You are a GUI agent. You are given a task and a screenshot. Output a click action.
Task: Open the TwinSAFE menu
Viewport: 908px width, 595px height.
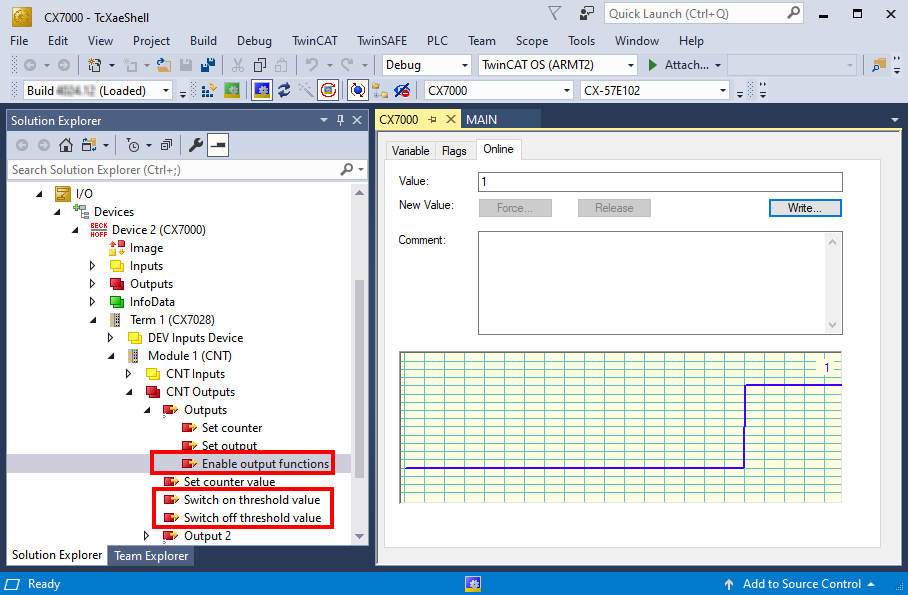click(382, 41)
